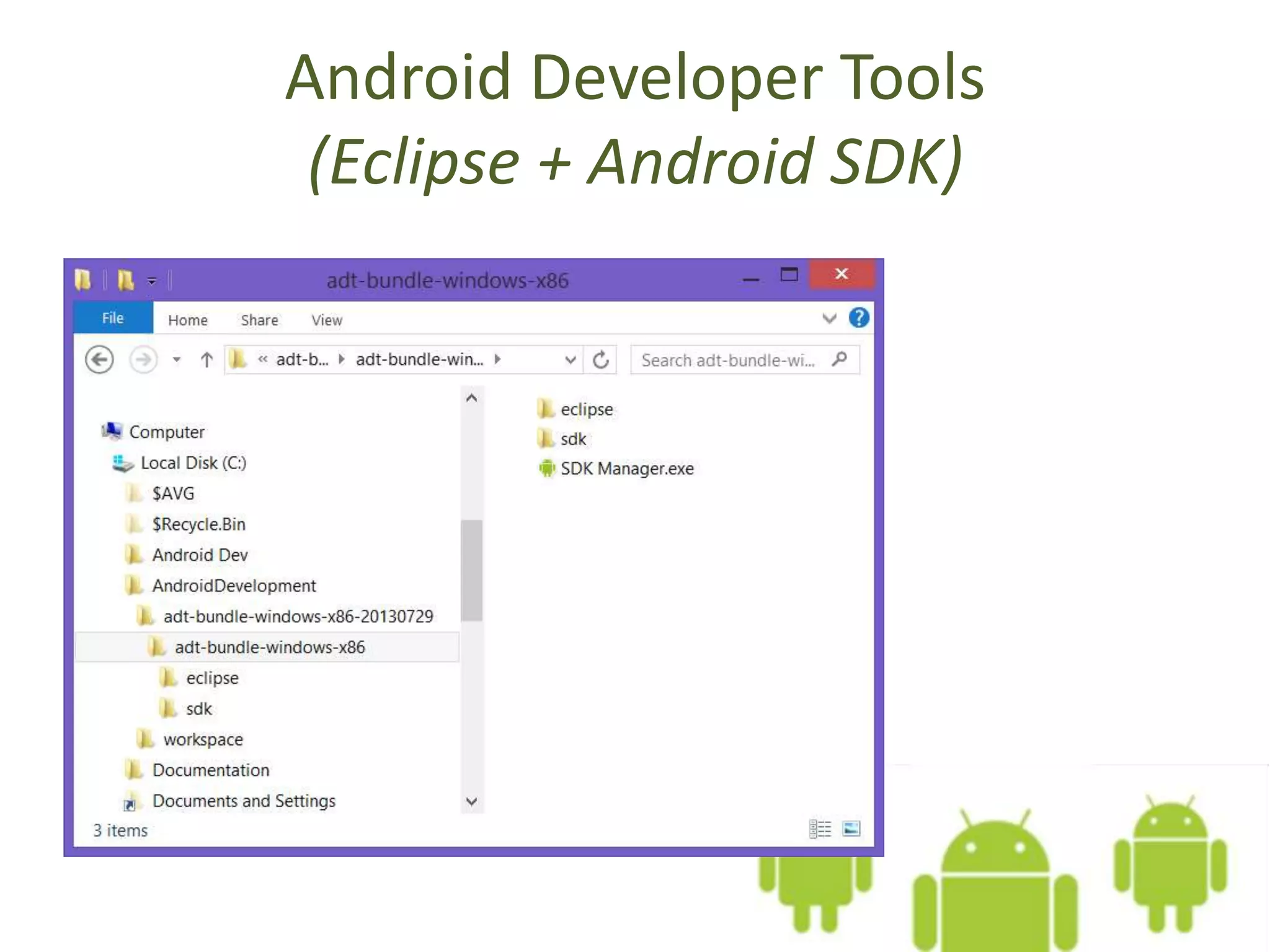Select the workspace folder in tree
This screenshot has width=1270, height=952.
pos(190,739)
